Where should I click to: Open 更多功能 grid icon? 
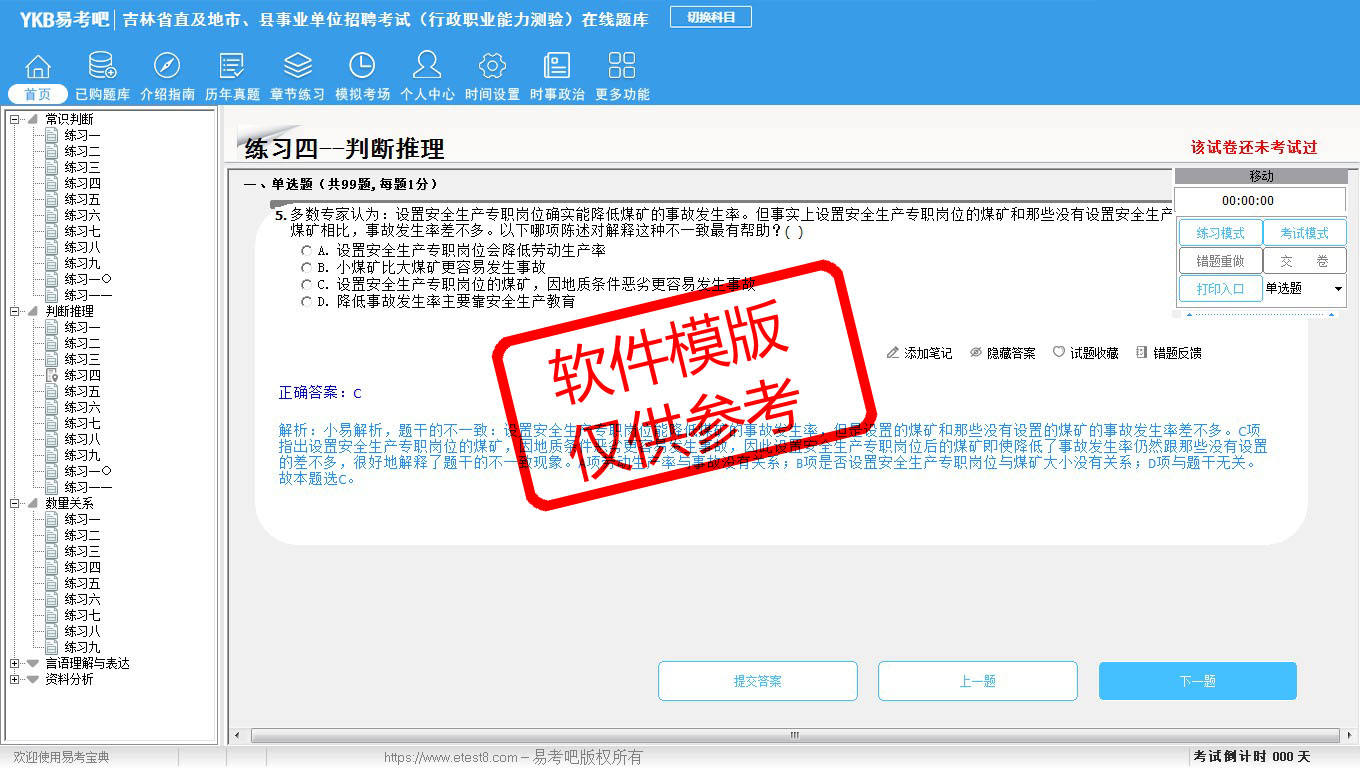point(622,67)
